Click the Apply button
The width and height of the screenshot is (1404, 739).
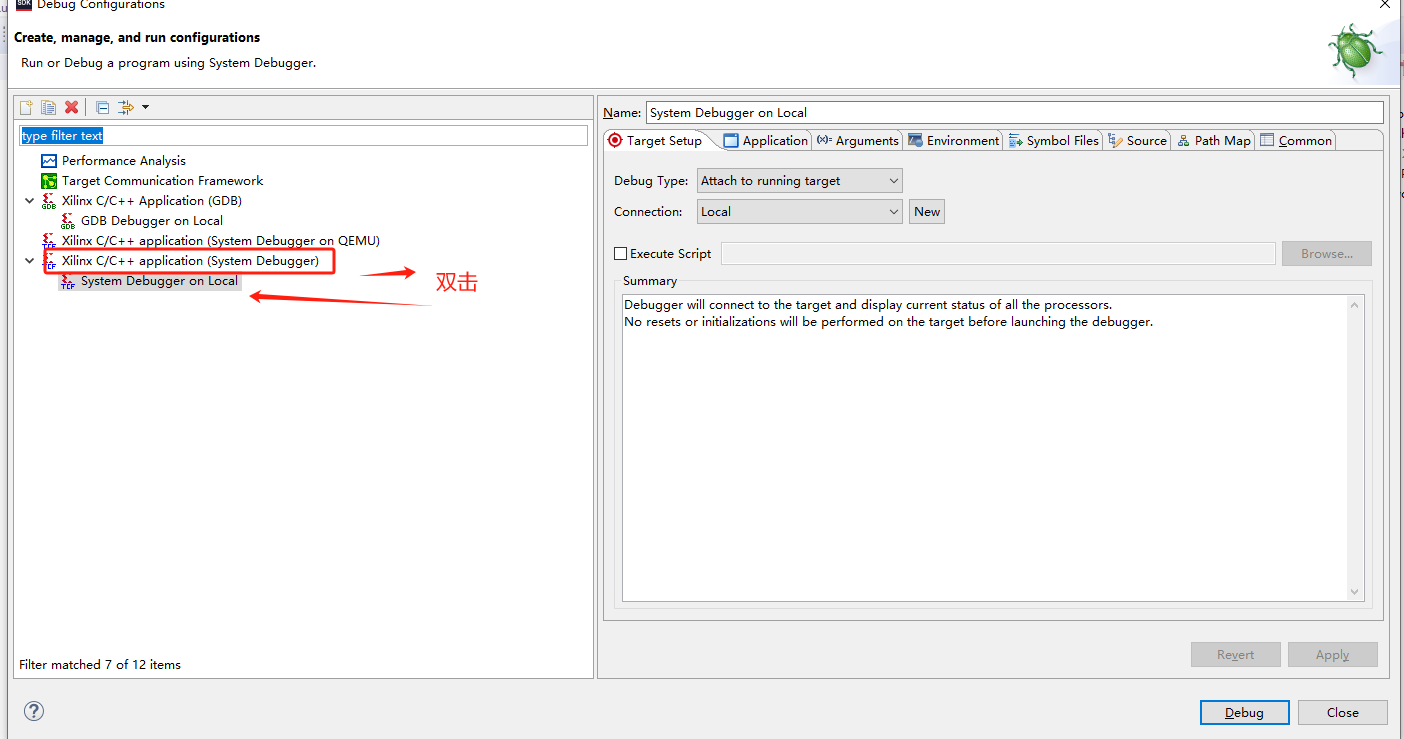[1333, 655]
